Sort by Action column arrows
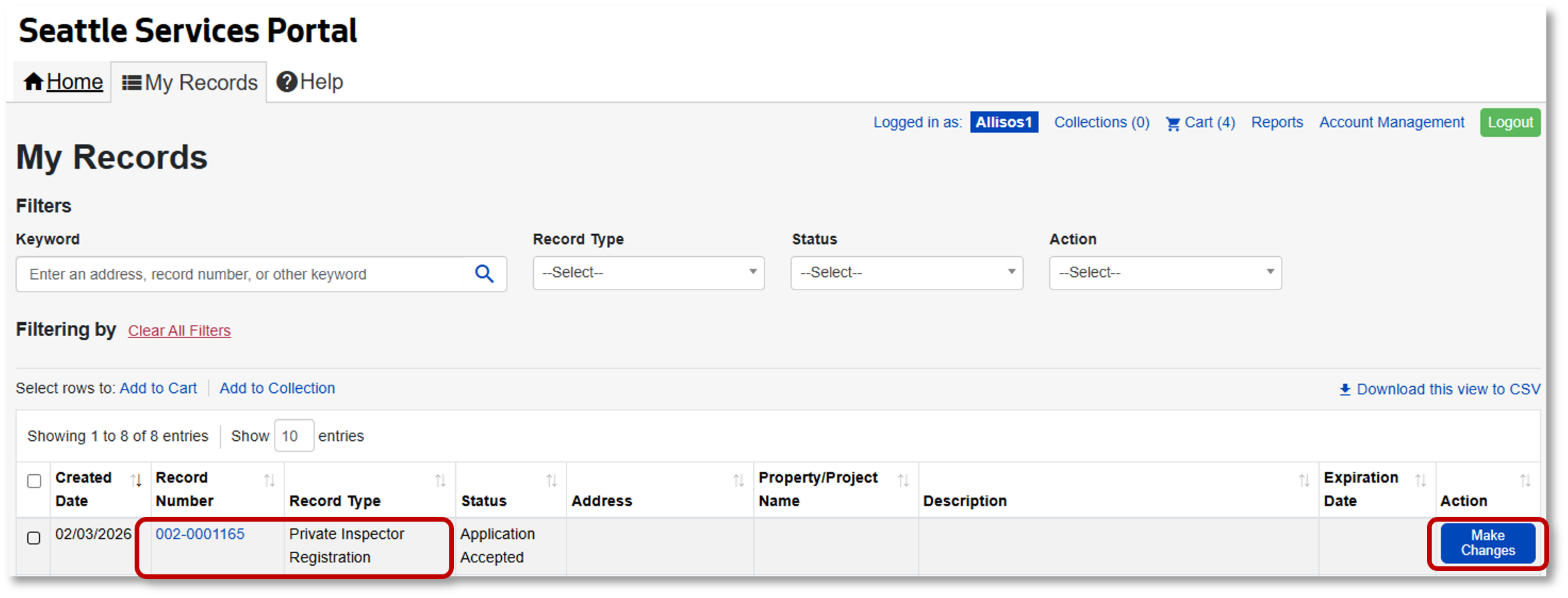Image resolution: width=1568 pixels, height=598 pixels. pyautogui.click(x=1525, y=480)
